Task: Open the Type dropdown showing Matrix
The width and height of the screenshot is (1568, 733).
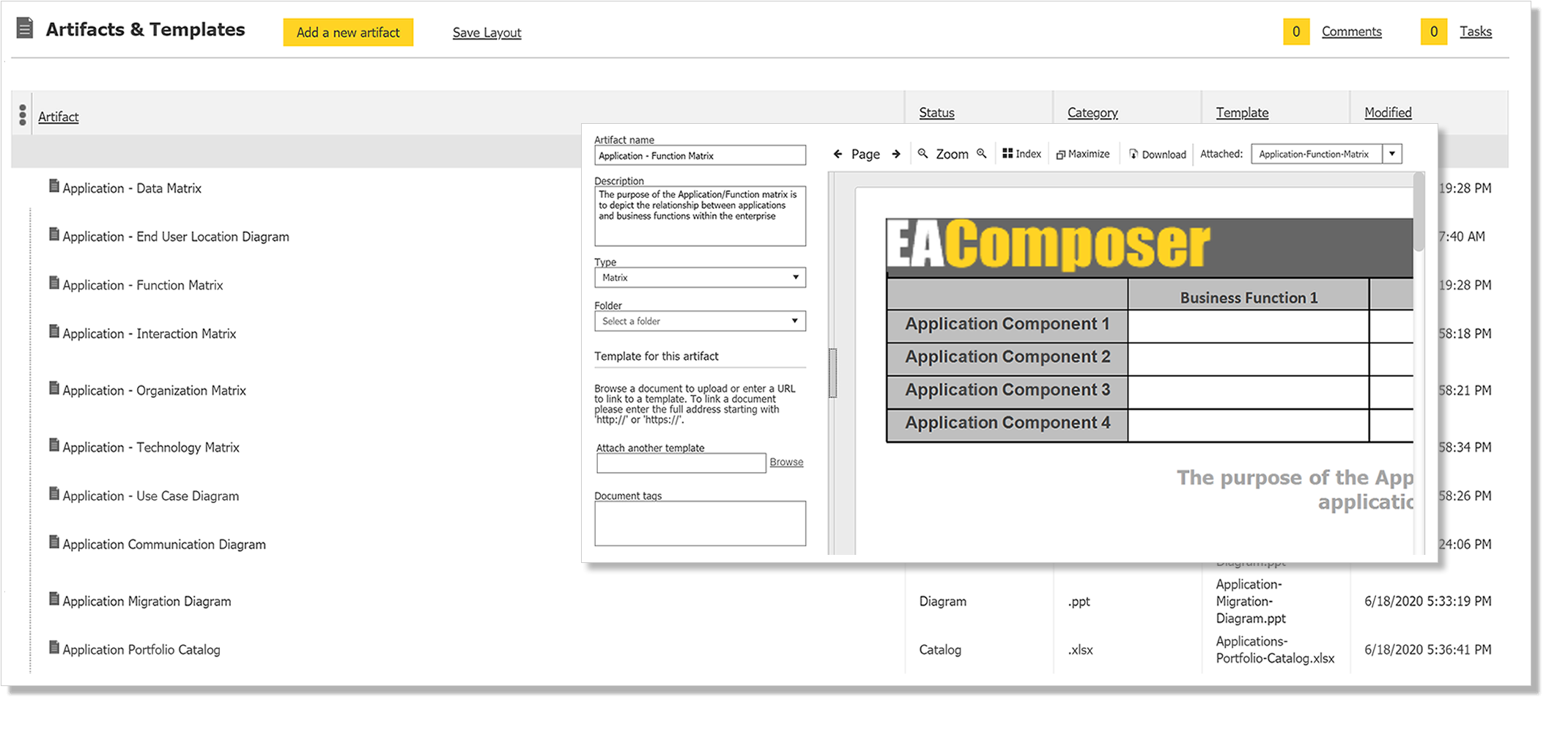Action: (x=795, y=277)
